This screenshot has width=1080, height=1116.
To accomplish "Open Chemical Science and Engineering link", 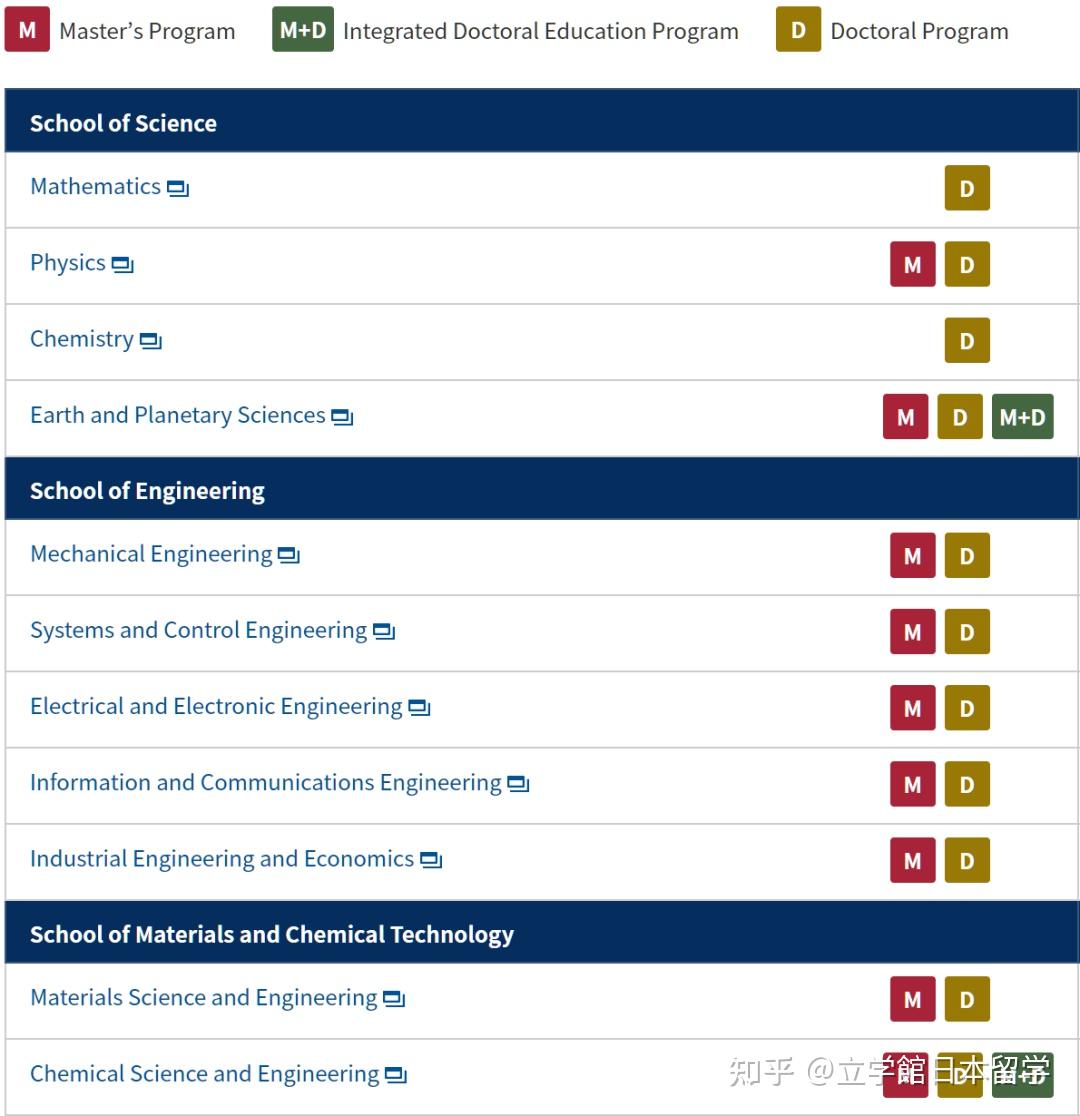I will click(x=204, y=1073).
